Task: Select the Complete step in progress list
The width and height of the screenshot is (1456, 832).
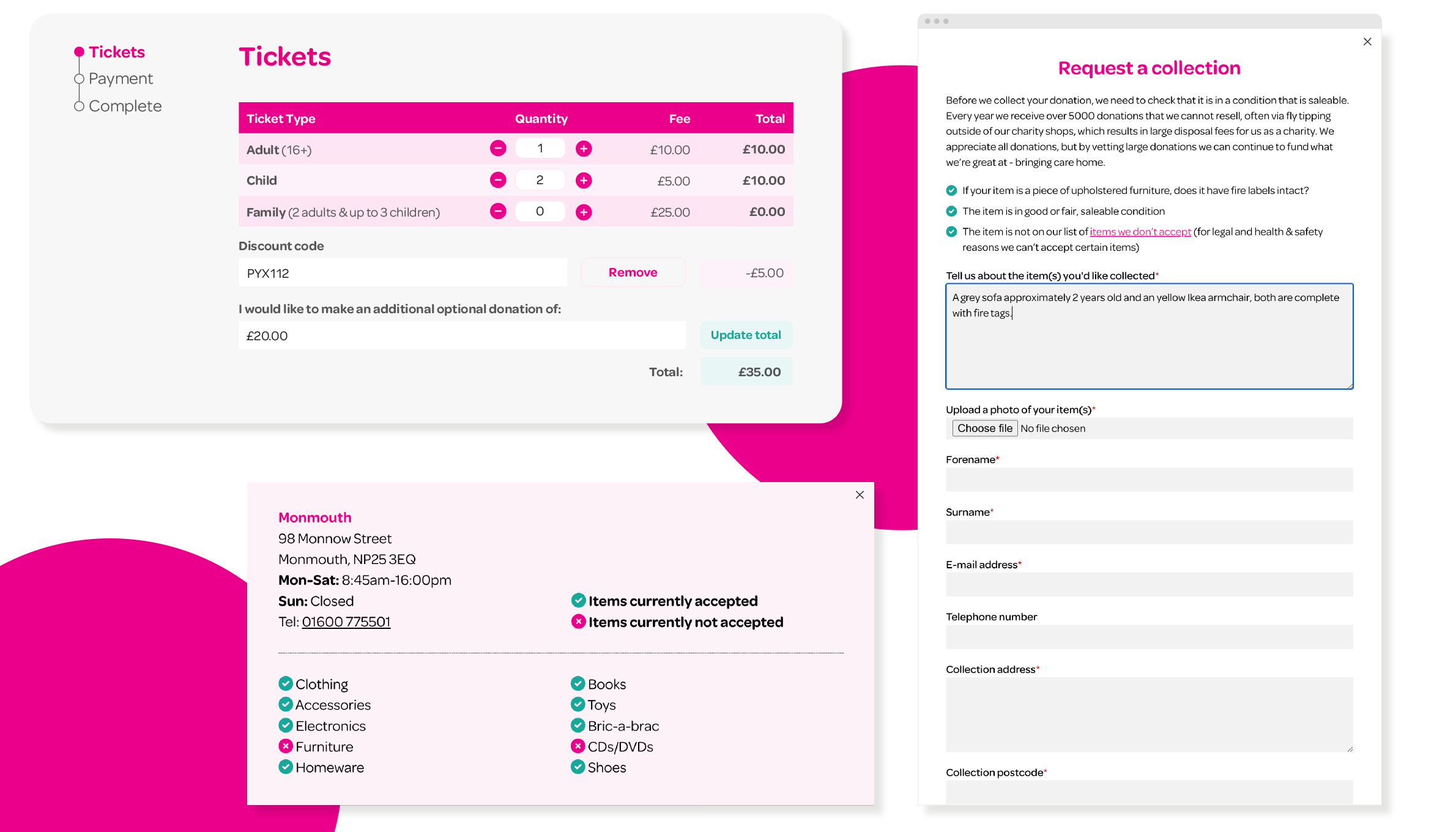Action: 125,106
